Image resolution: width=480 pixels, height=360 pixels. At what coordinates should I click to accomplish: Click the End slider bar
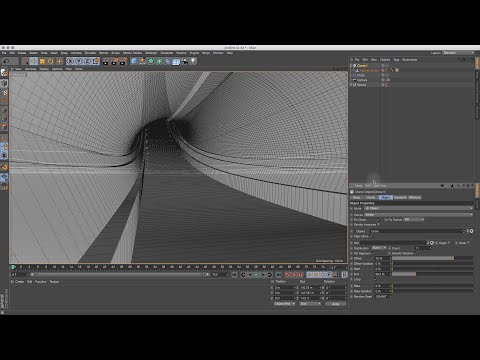(432, 274)
